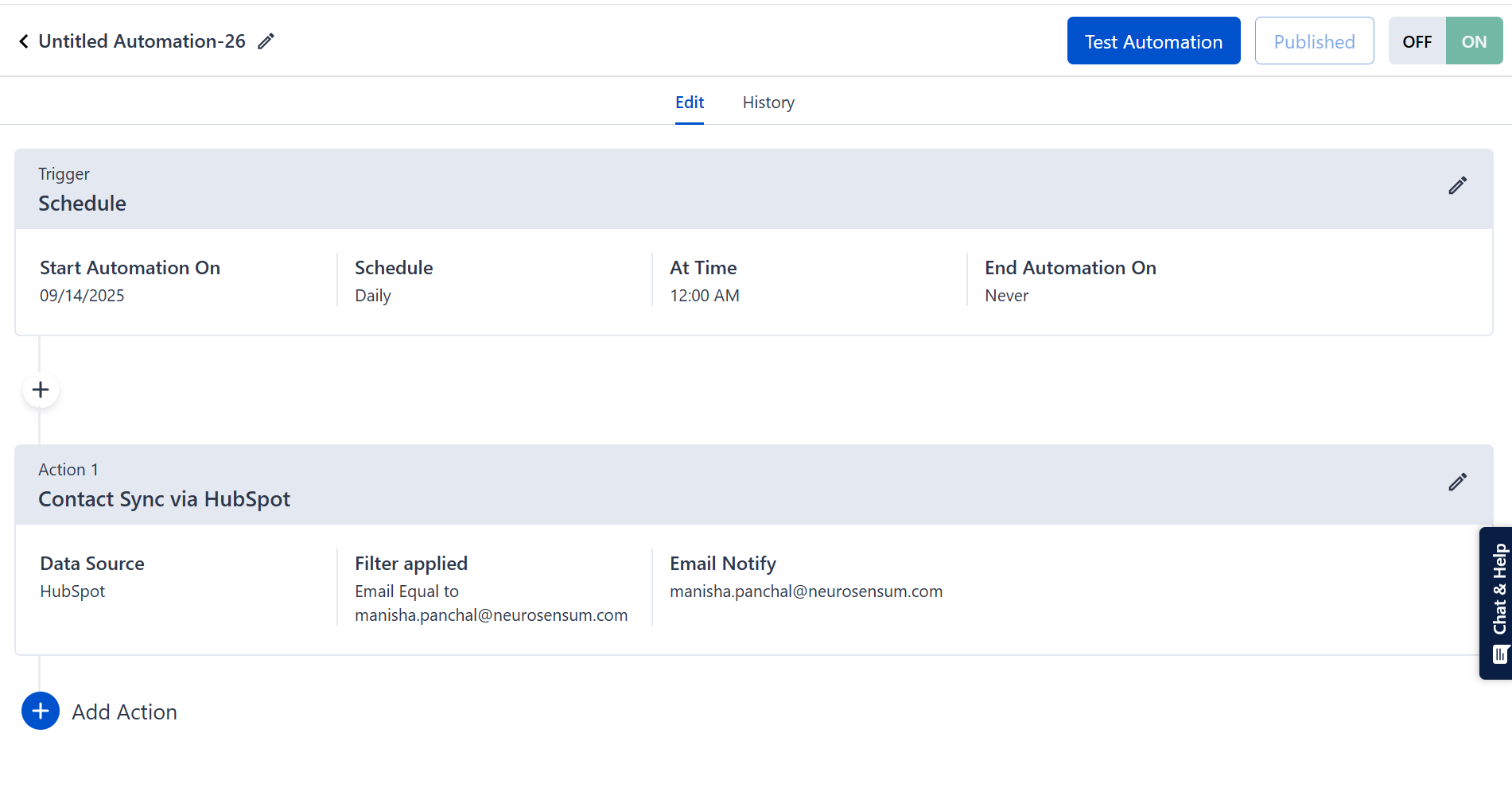Edit the Contact Sync via HubSpot action
Screen dimensions: 1512x791
pos(1457,483)
